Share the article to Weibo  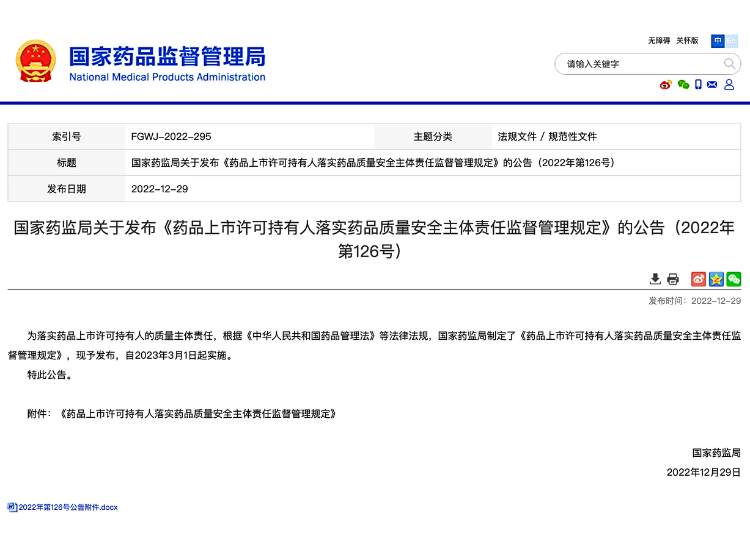click(x=699, y=279)
